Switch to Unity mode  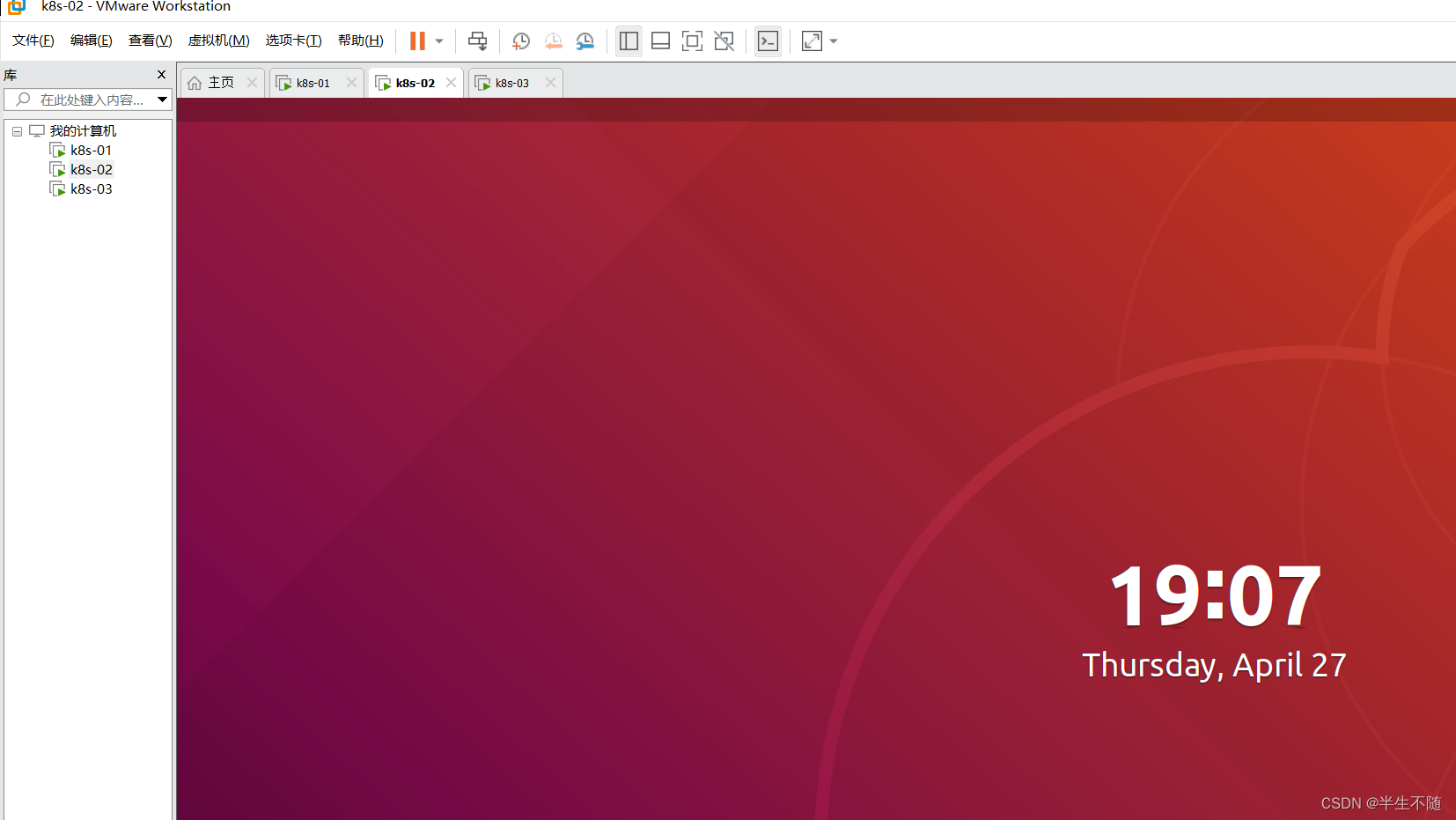tap(724, 41)
